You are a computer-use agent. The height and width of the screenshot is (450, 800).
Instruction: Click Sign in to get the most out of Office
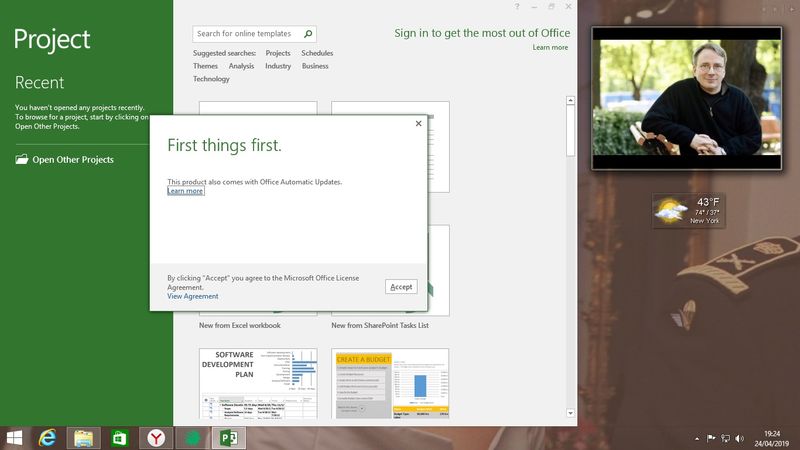point(482,33)
